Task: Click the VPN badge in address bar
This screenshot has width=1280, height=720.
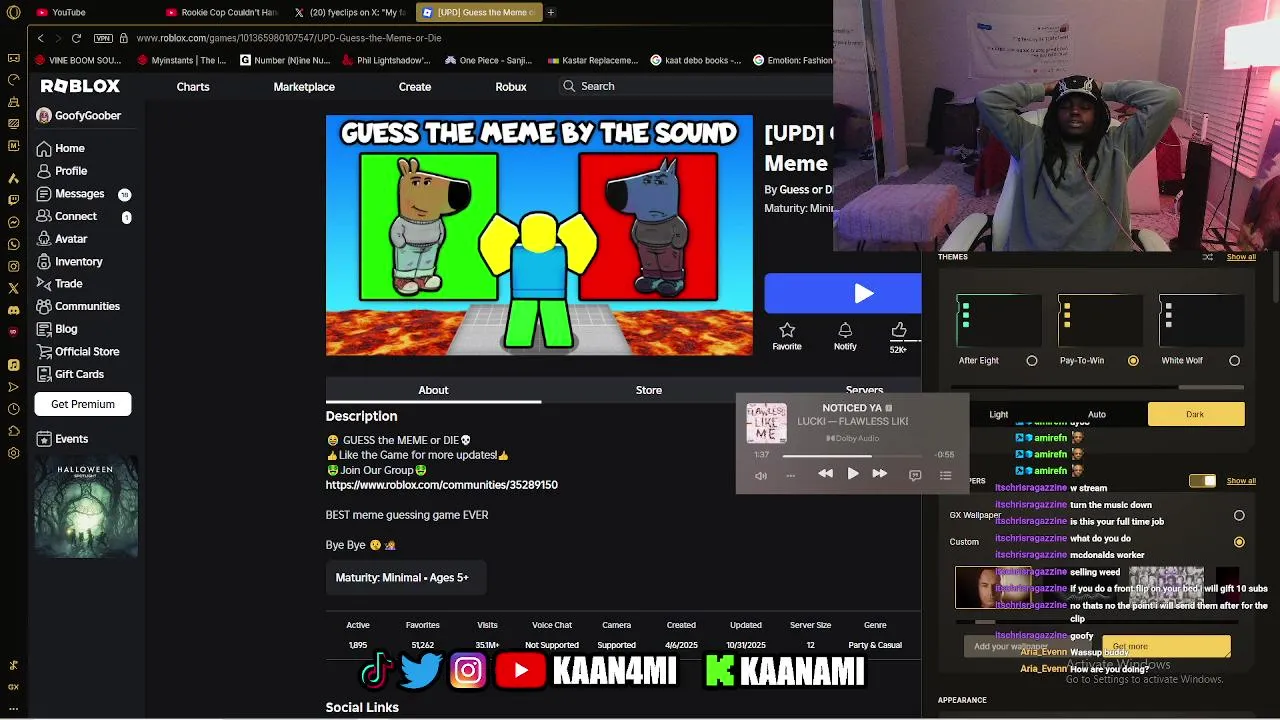Action: click(x=103, y=38)
